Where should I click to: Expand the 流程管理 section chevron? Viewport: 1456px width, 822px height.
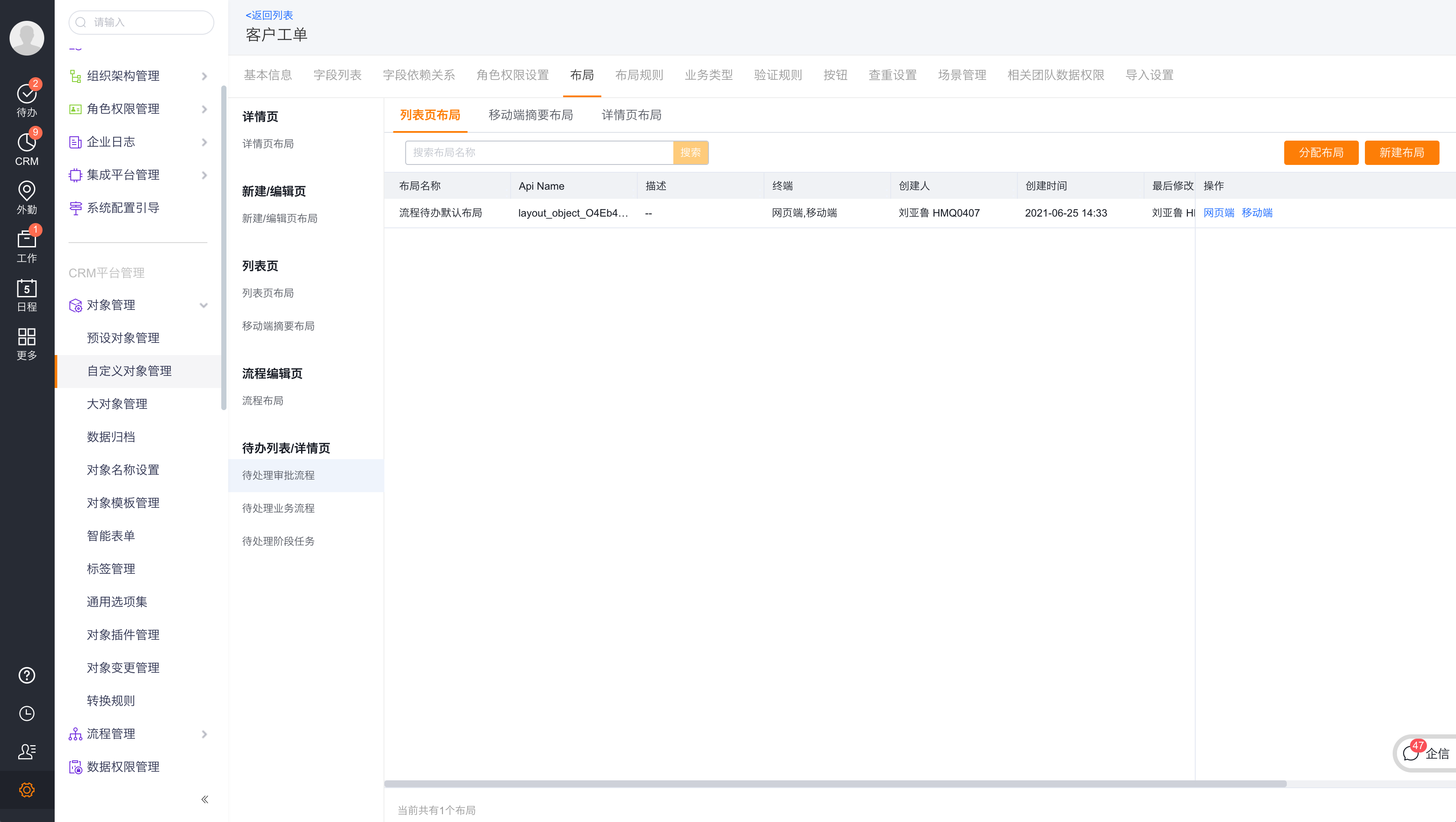coord(205,734)
